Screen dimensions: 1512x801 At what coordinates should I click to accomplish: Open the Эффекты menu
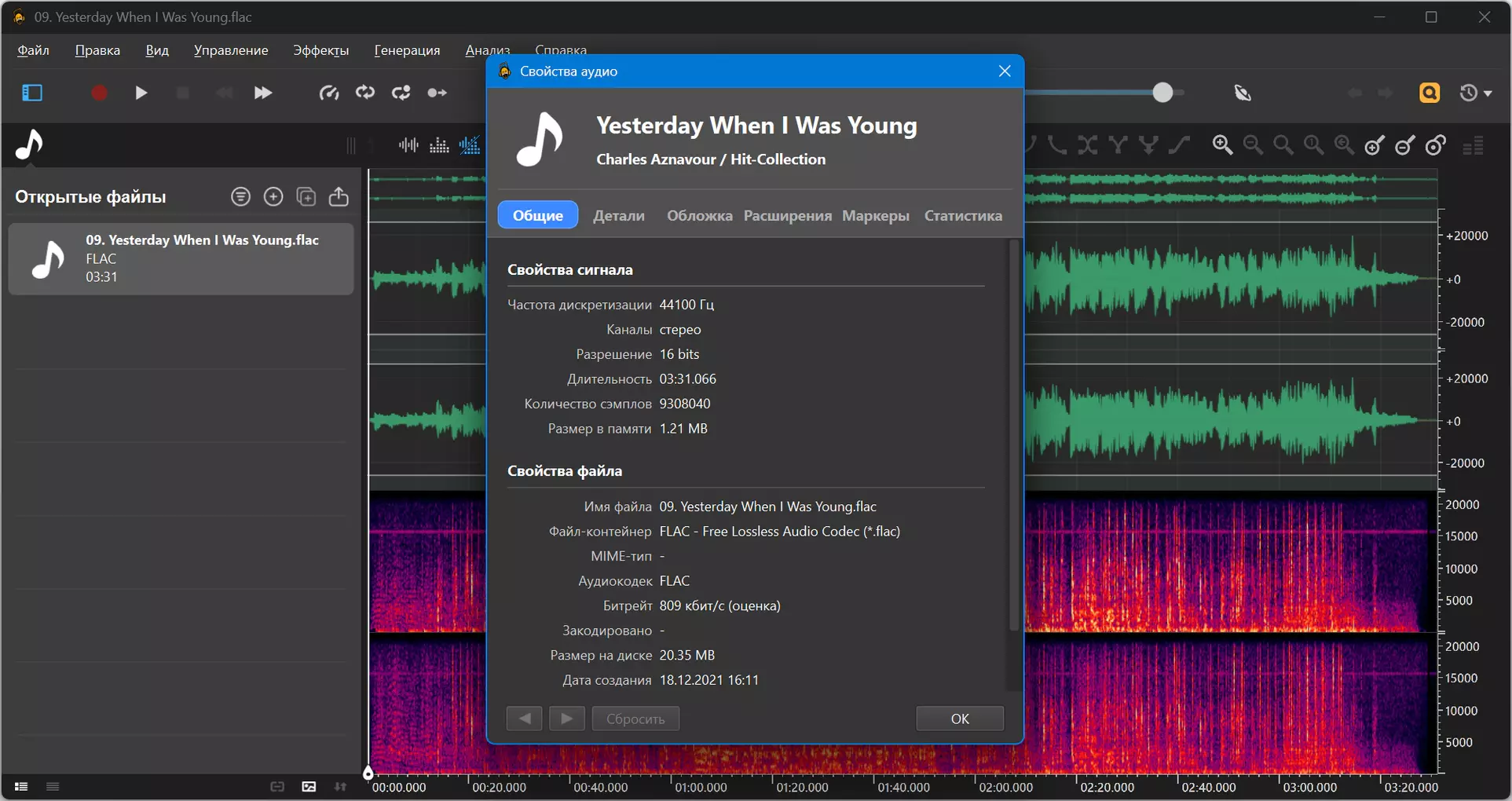tap(320, 50)
